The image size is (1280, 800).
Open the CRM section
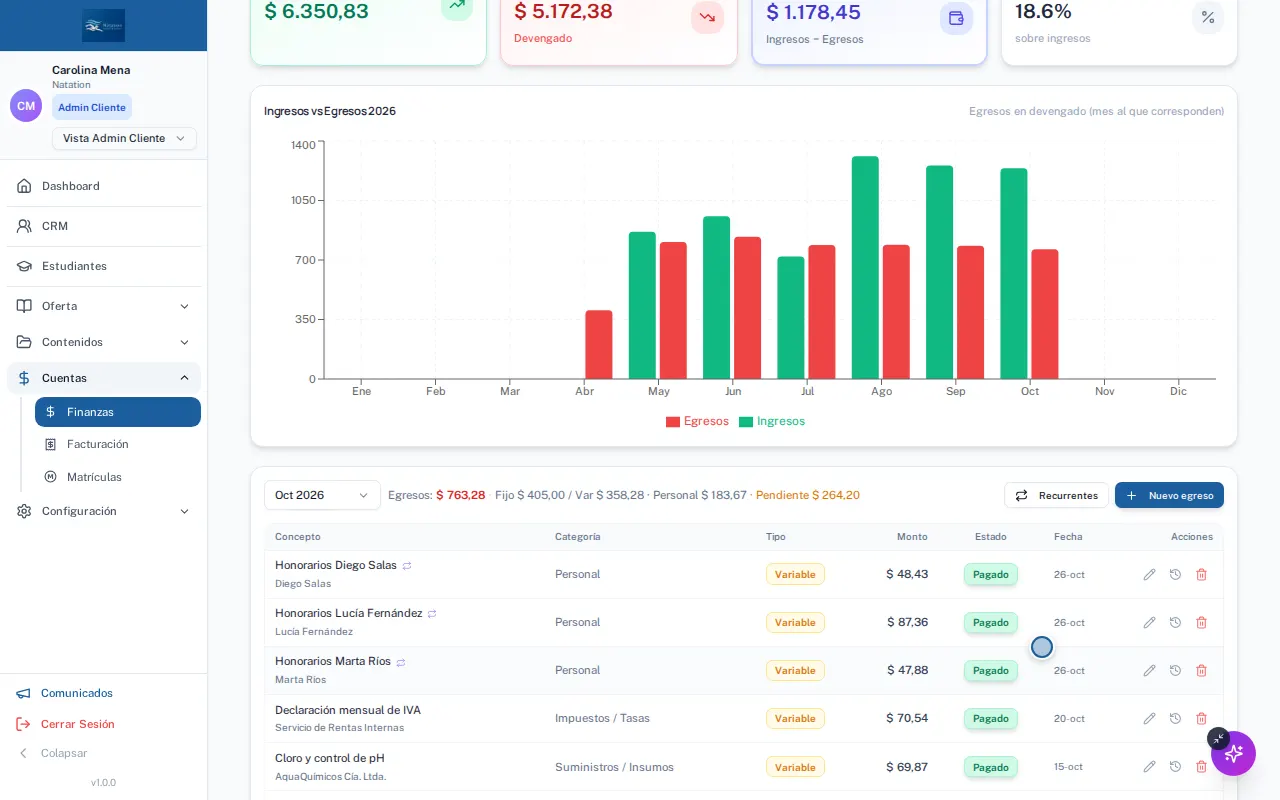[x=104, y=226]
